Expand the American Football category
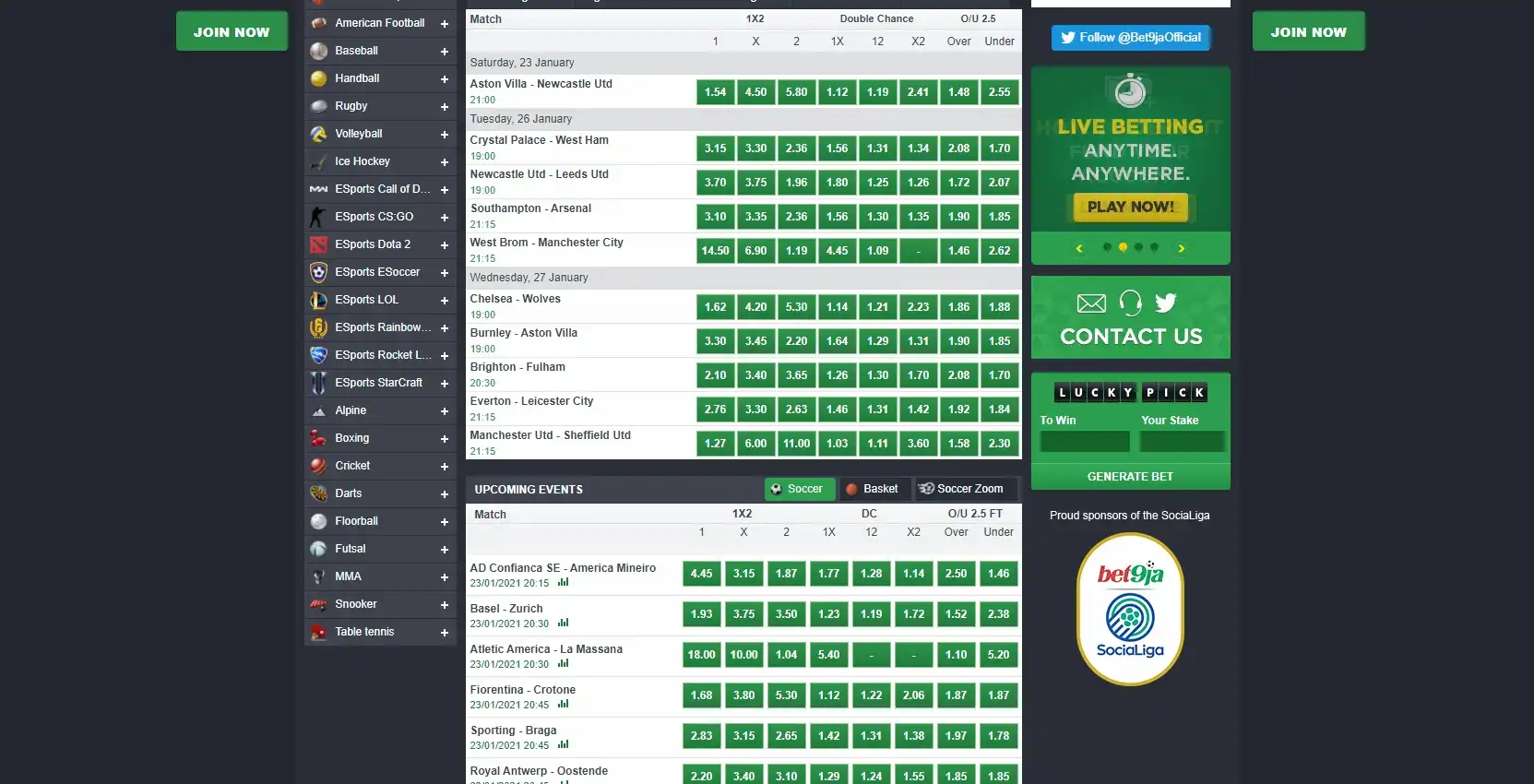 click(x=444, y=24)
